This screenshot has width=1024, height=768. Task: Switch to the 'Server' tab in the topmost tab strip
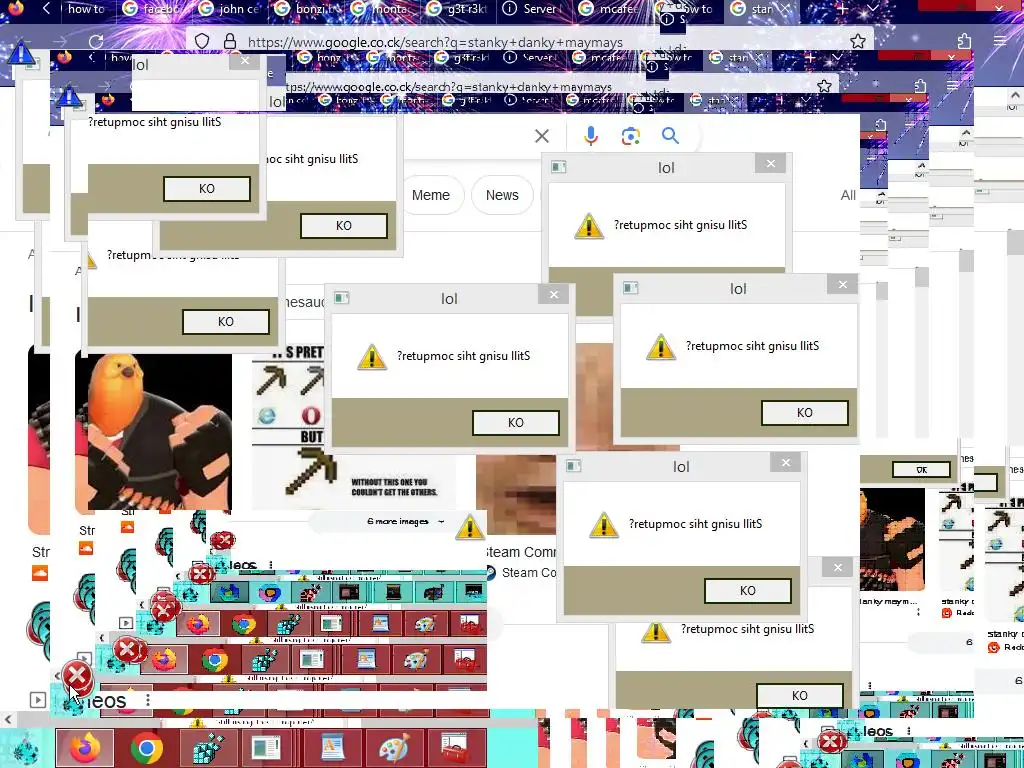tap(533, 9)
